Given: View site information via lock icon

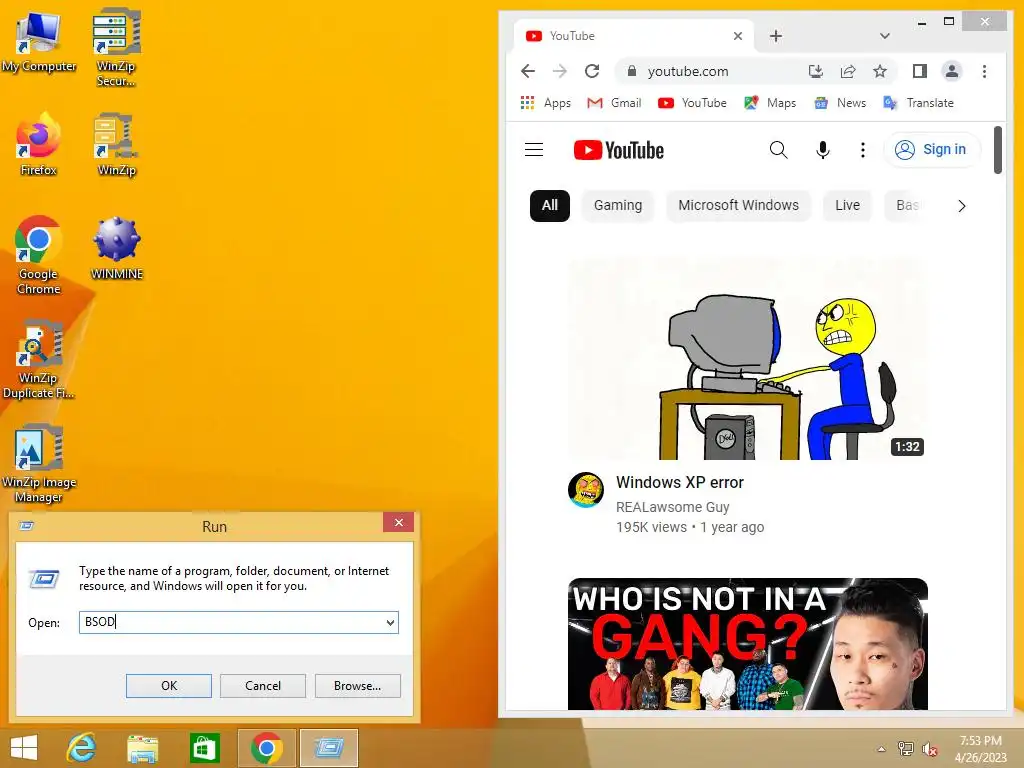Looking at the screenshot, I should coord(632,71).
